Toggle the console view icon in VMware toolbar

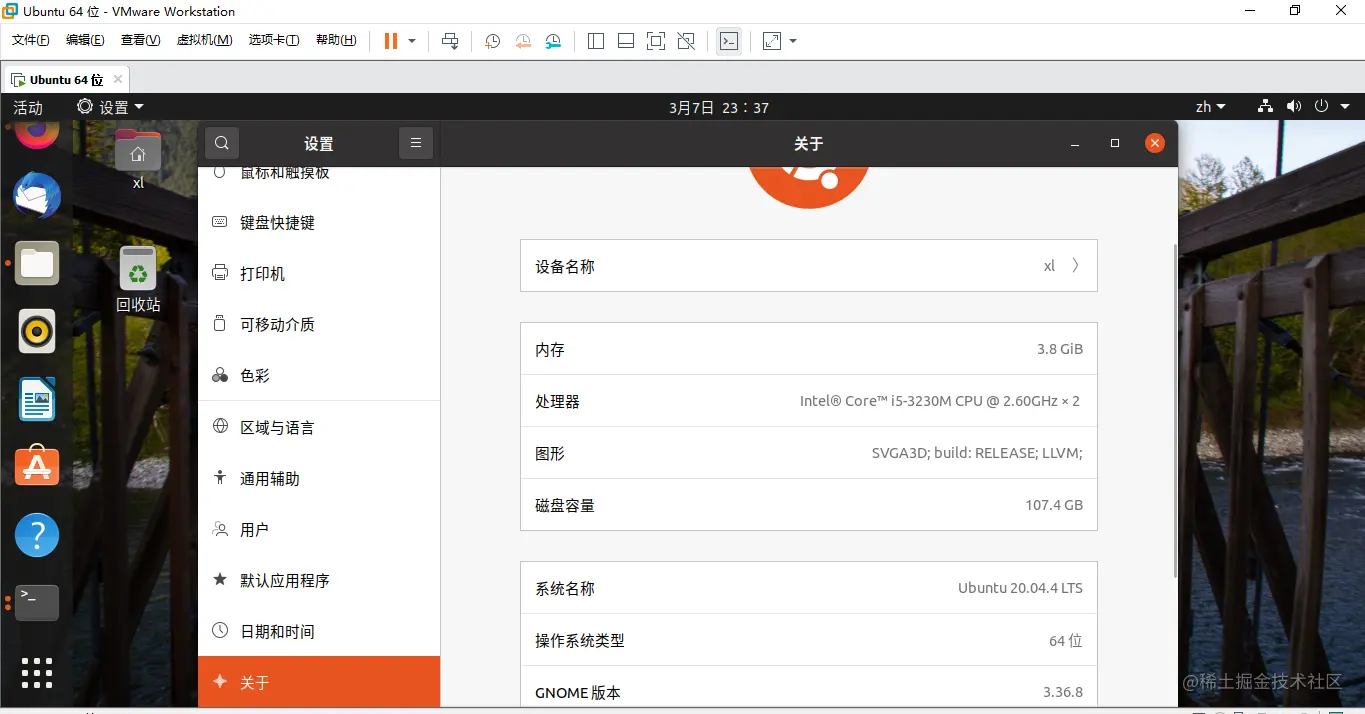[729, 41]
